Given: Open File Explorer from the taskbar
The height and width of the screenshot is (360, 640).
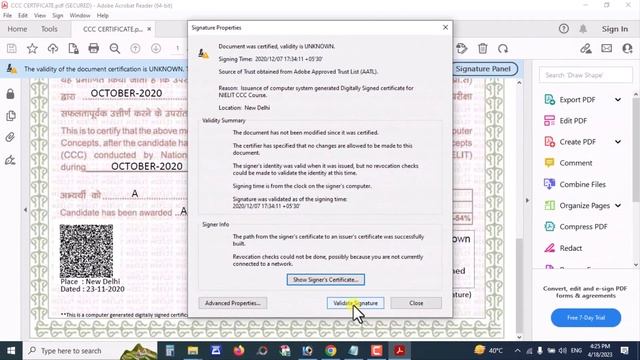Looking at the screenshot, I should 193,351.
